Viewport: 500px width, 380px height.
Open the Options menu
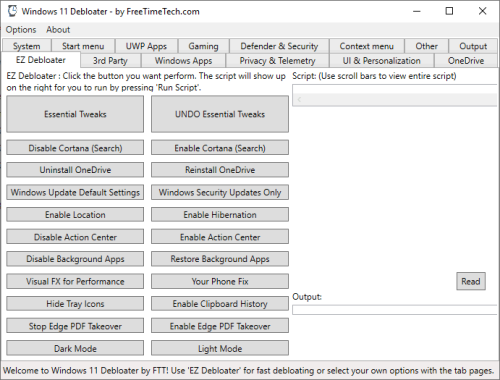pyautogui.click(x=21, y=30)
